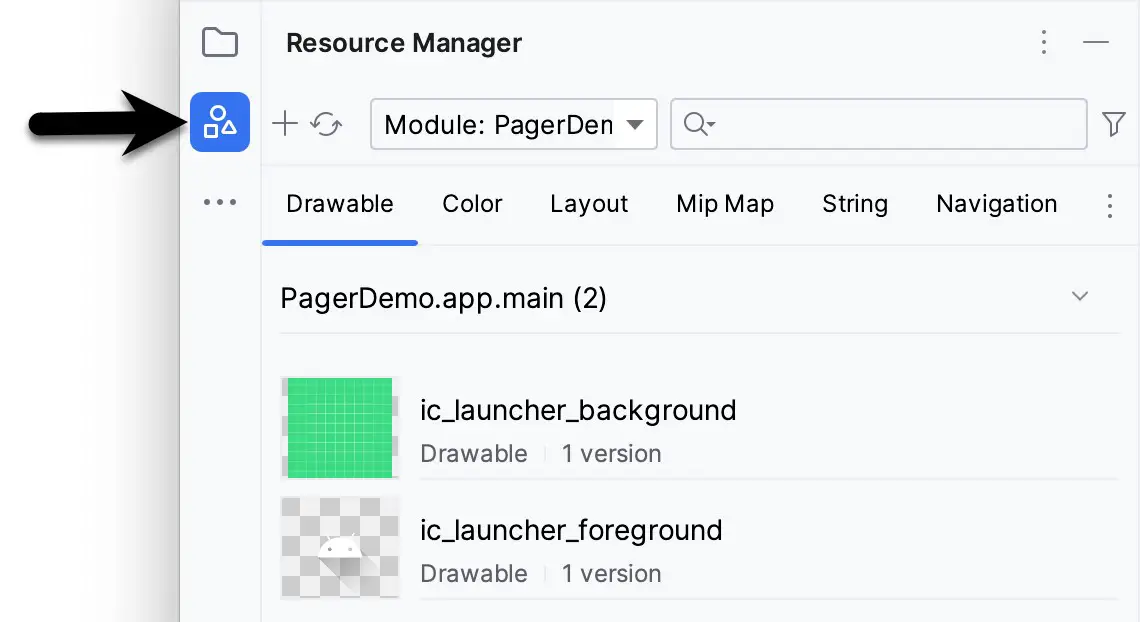Open Resource Manager options menu
This screenshot has height=622, width=1140.
[x=1043, y=42]
